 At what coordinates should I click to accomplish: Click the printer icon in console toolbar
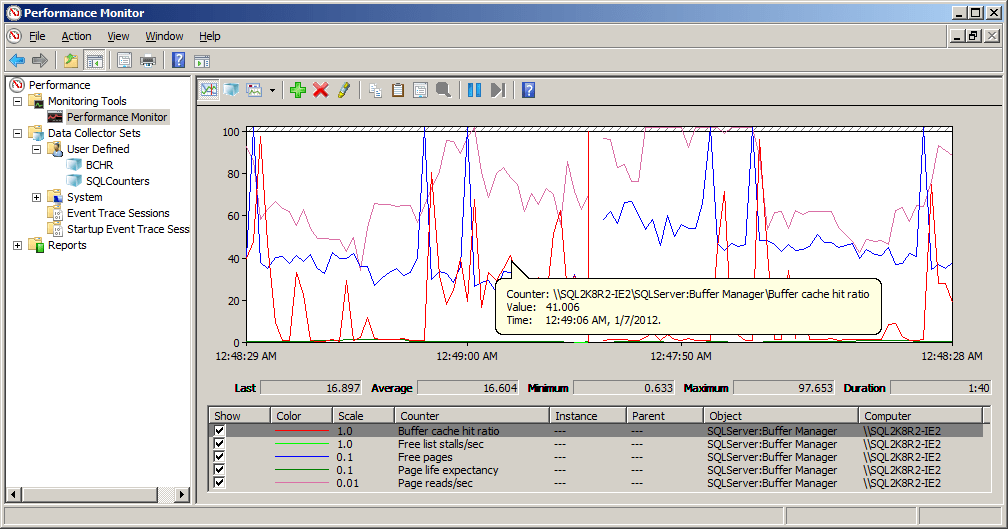tap(148, 61)
